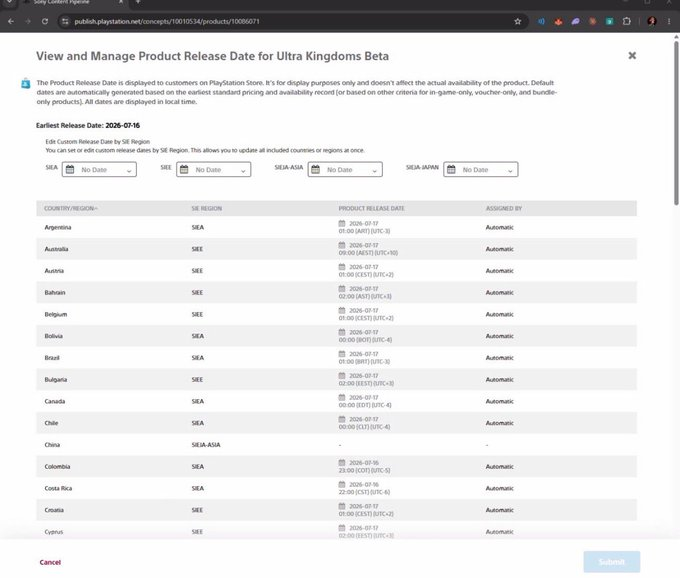
Task: Open a new browser tab
Action: [138, 2]
